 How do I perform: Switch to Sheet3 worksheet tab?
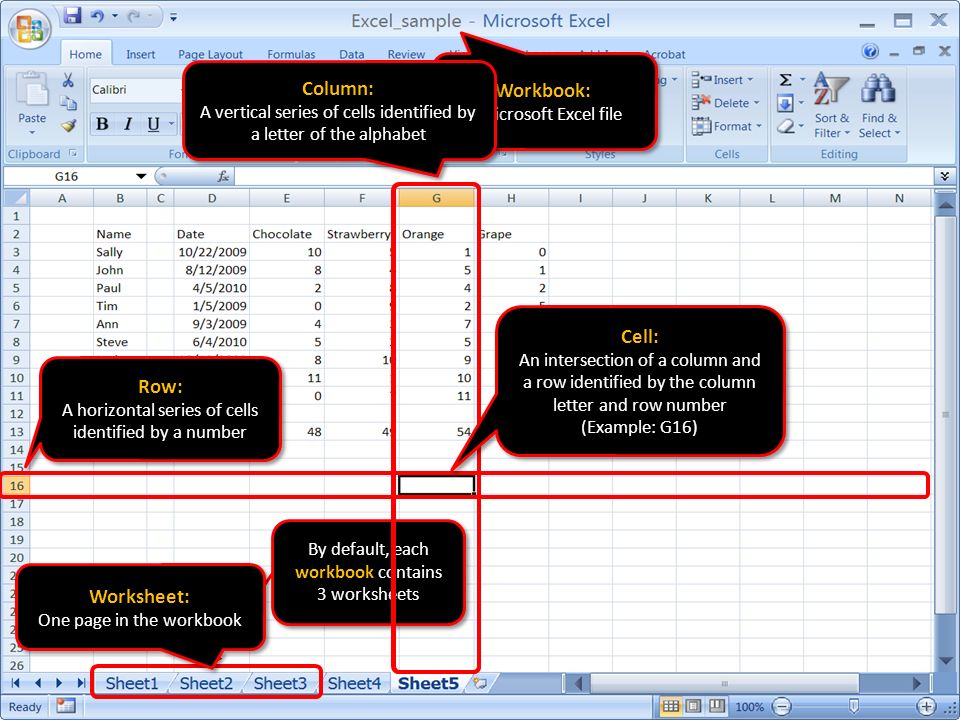280,683
